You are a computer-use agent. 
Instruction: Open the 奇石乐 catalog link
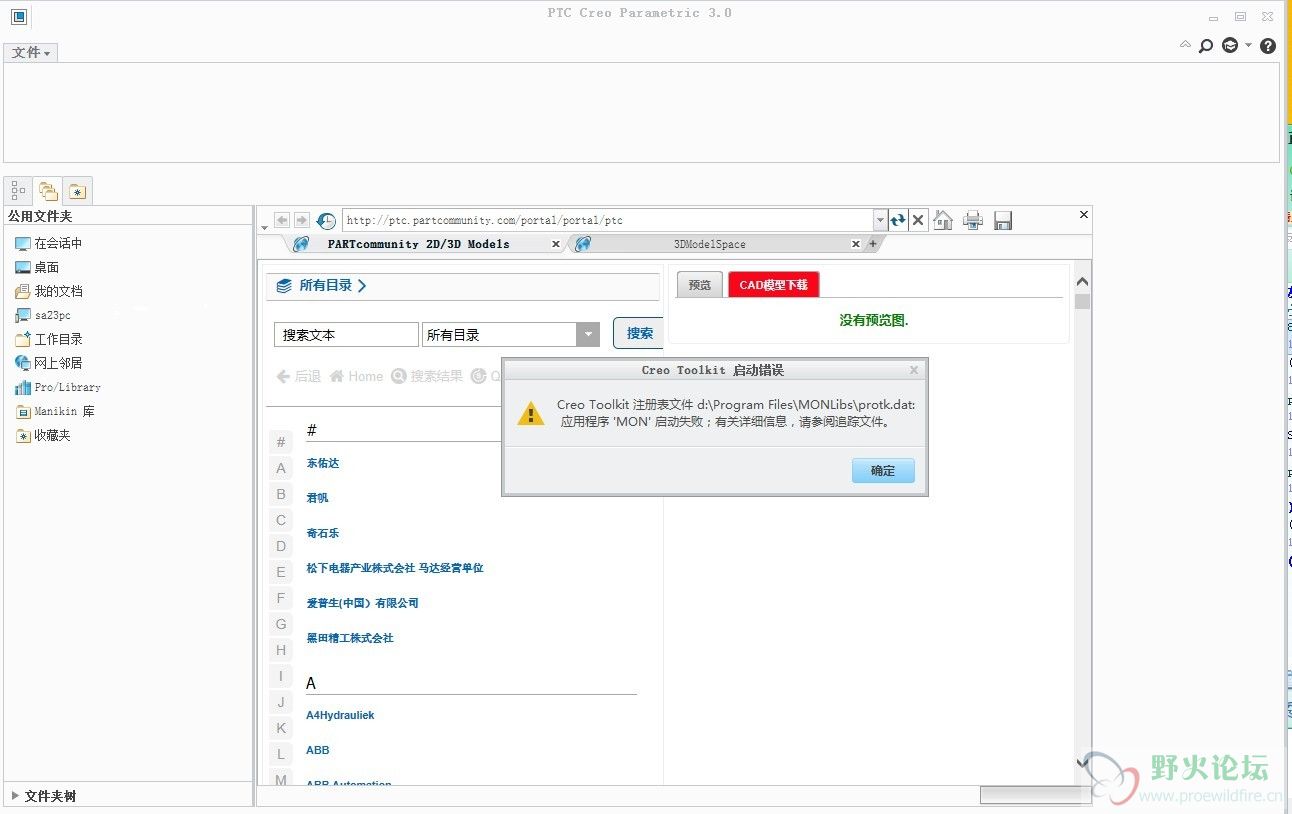[323, 533]
